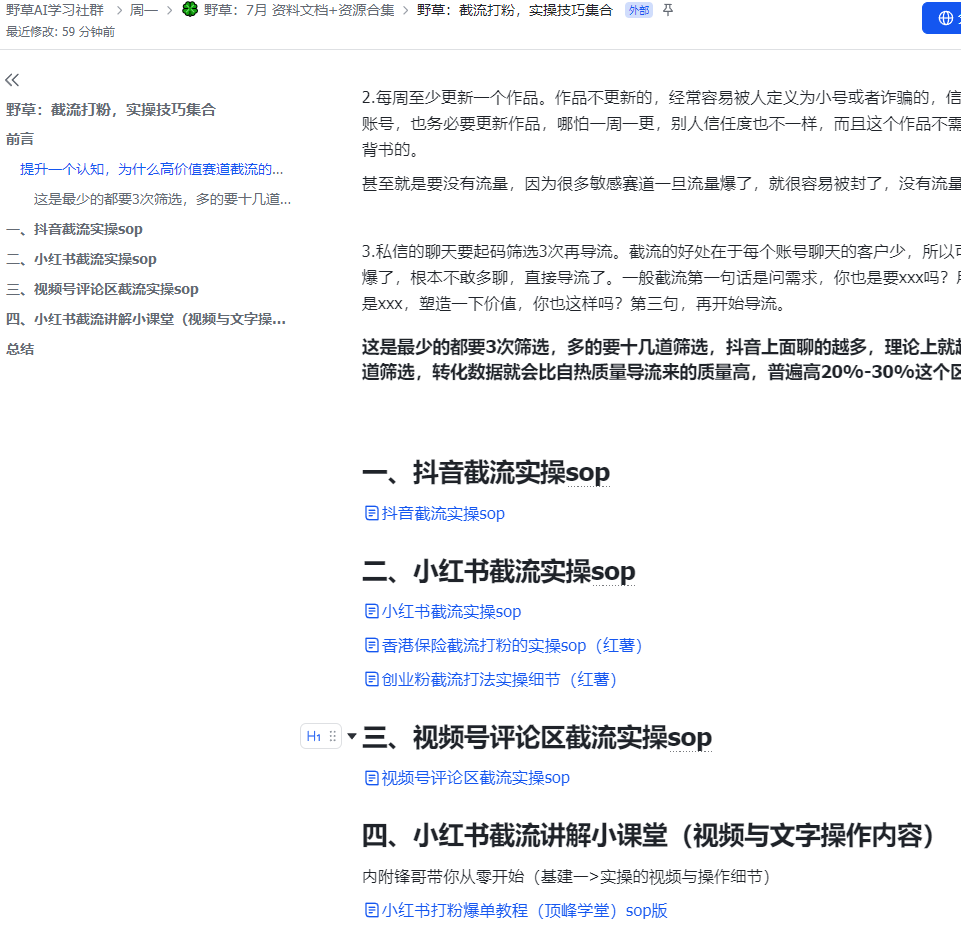Click the doc icon before 创业粉截流打法 link
This screenshot has height=942, width=961.
371,679
